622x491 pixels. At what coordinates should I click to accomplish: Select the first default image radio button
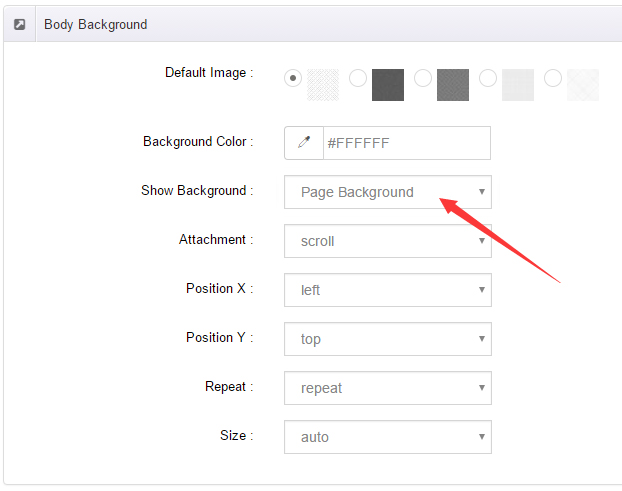tap(293, 78)
